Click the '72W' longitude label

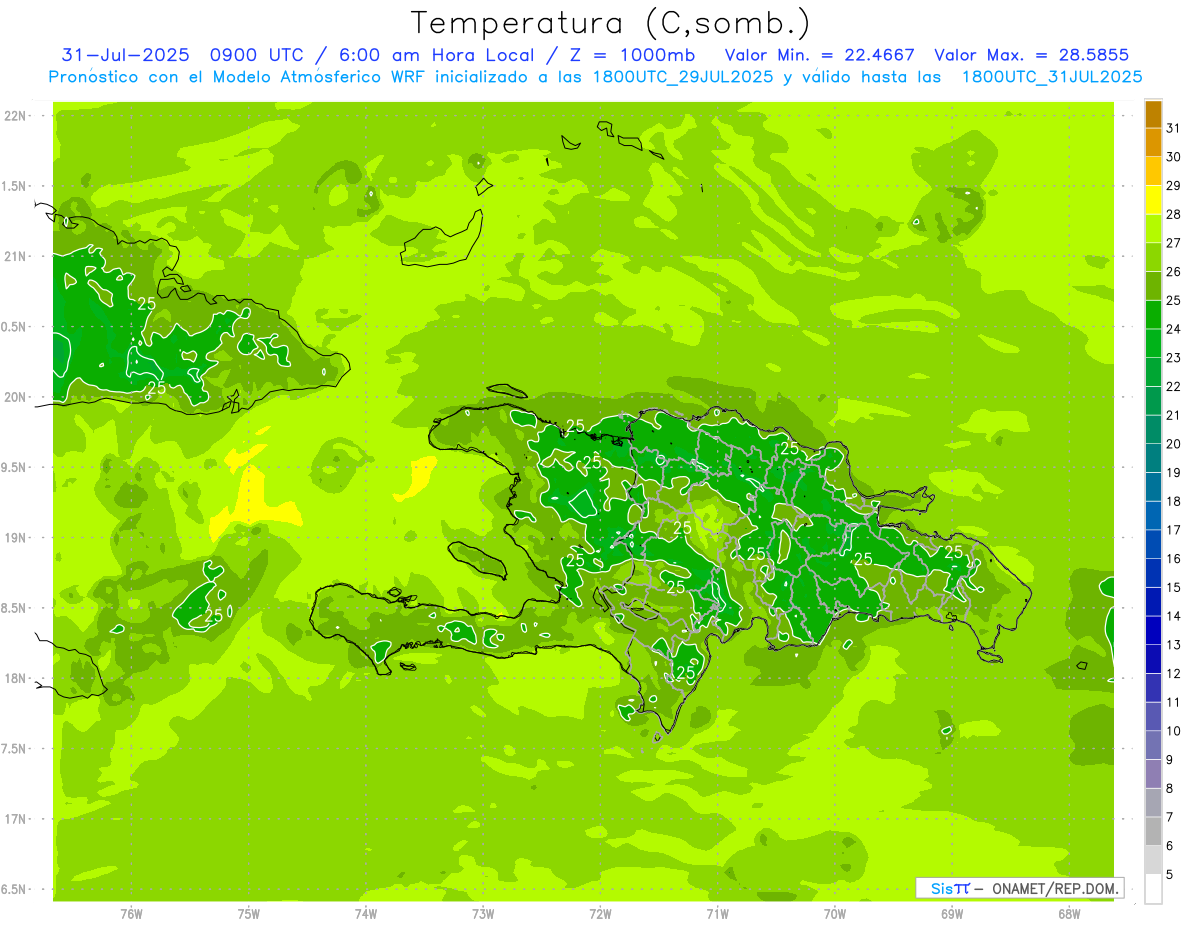(x=601, y=914)
